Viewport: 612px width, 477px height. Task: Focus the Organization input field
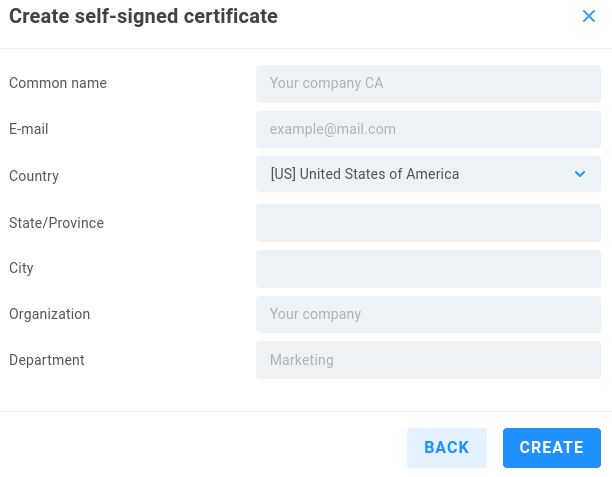click(x=428, y=315)
